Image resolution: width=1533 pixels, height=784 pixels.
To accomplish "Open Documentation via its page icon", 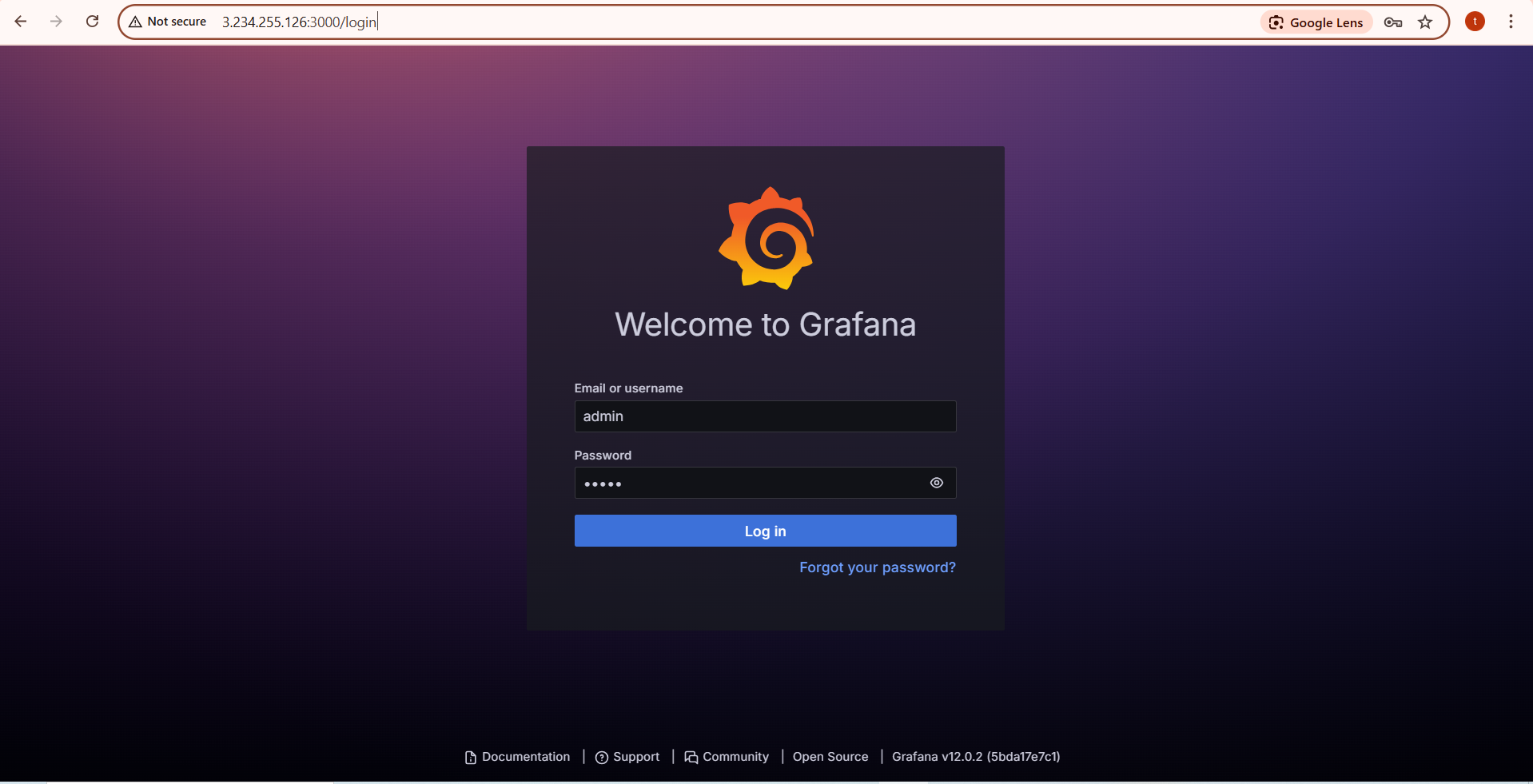I will 469,757.
